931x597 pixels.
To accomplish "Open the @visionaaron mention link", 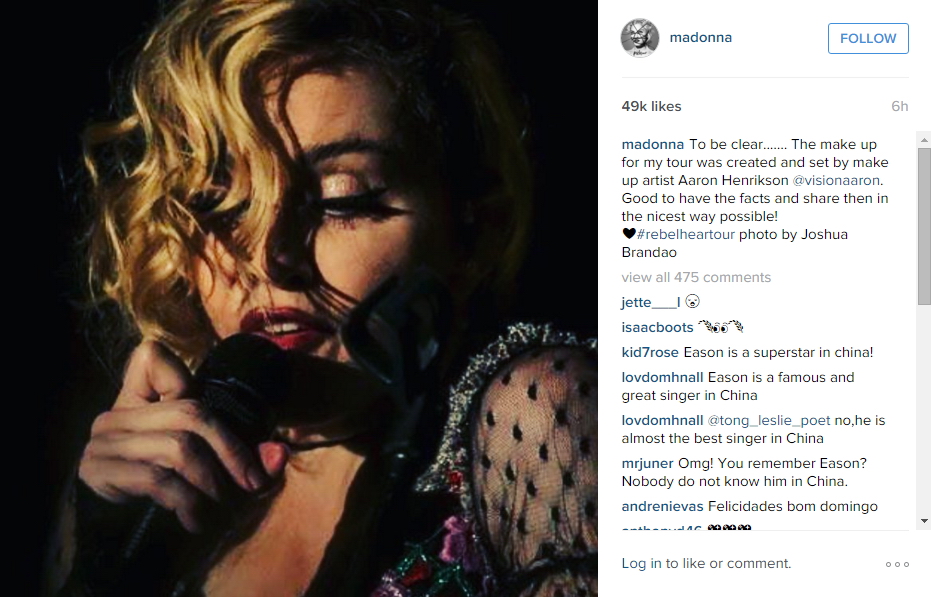I will point(836,181).
